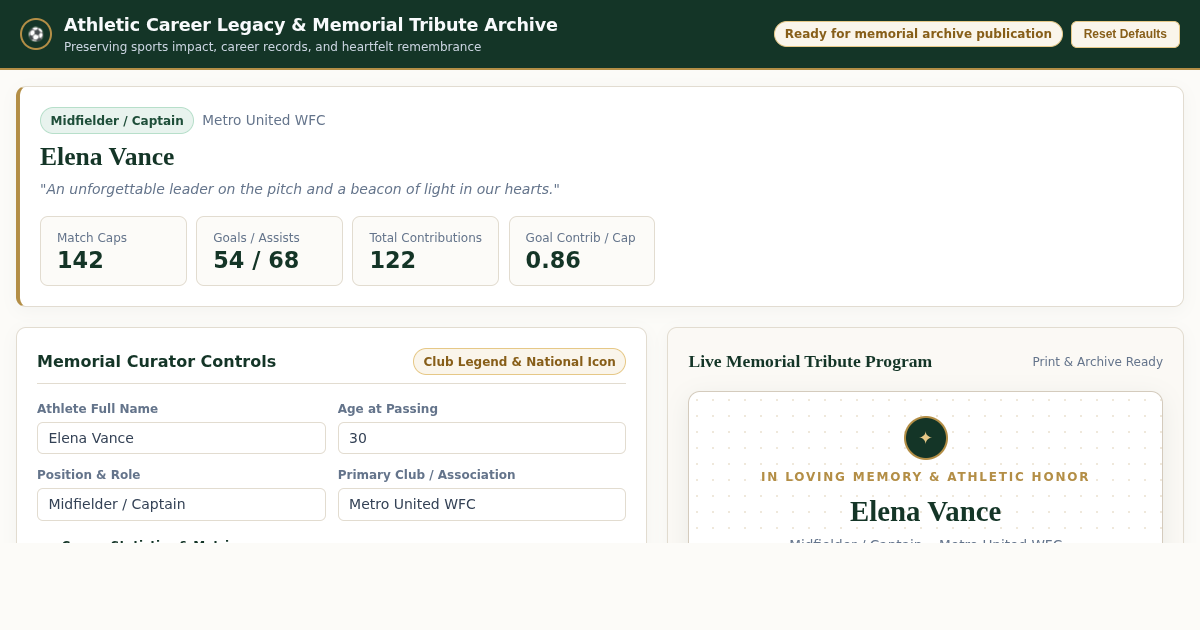Click the Elena Vance profile heading
Image resolution: width=1200 pixels, height=630 pixels.
tap(107, 157)
